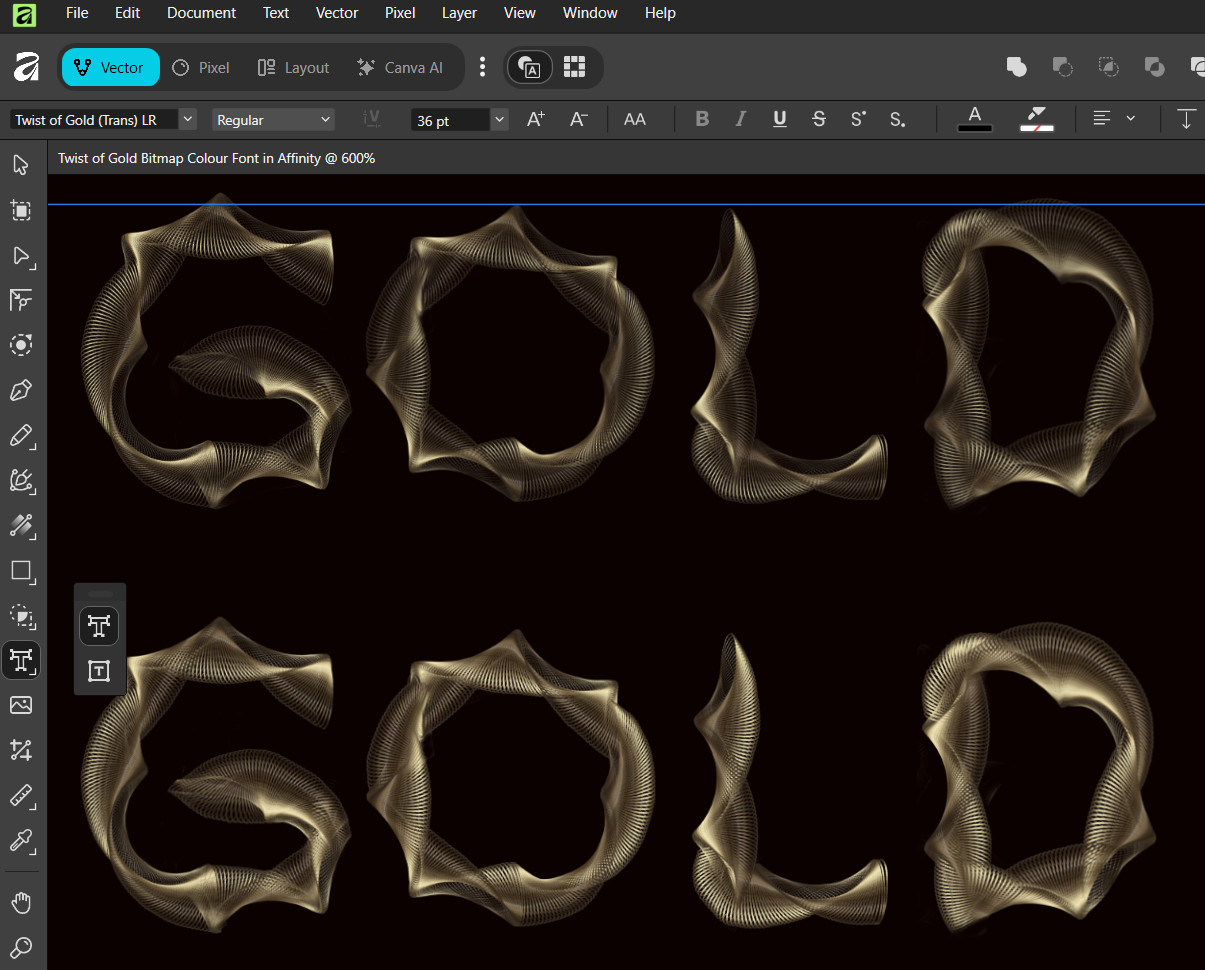Open the File menu

coord(77,13)
